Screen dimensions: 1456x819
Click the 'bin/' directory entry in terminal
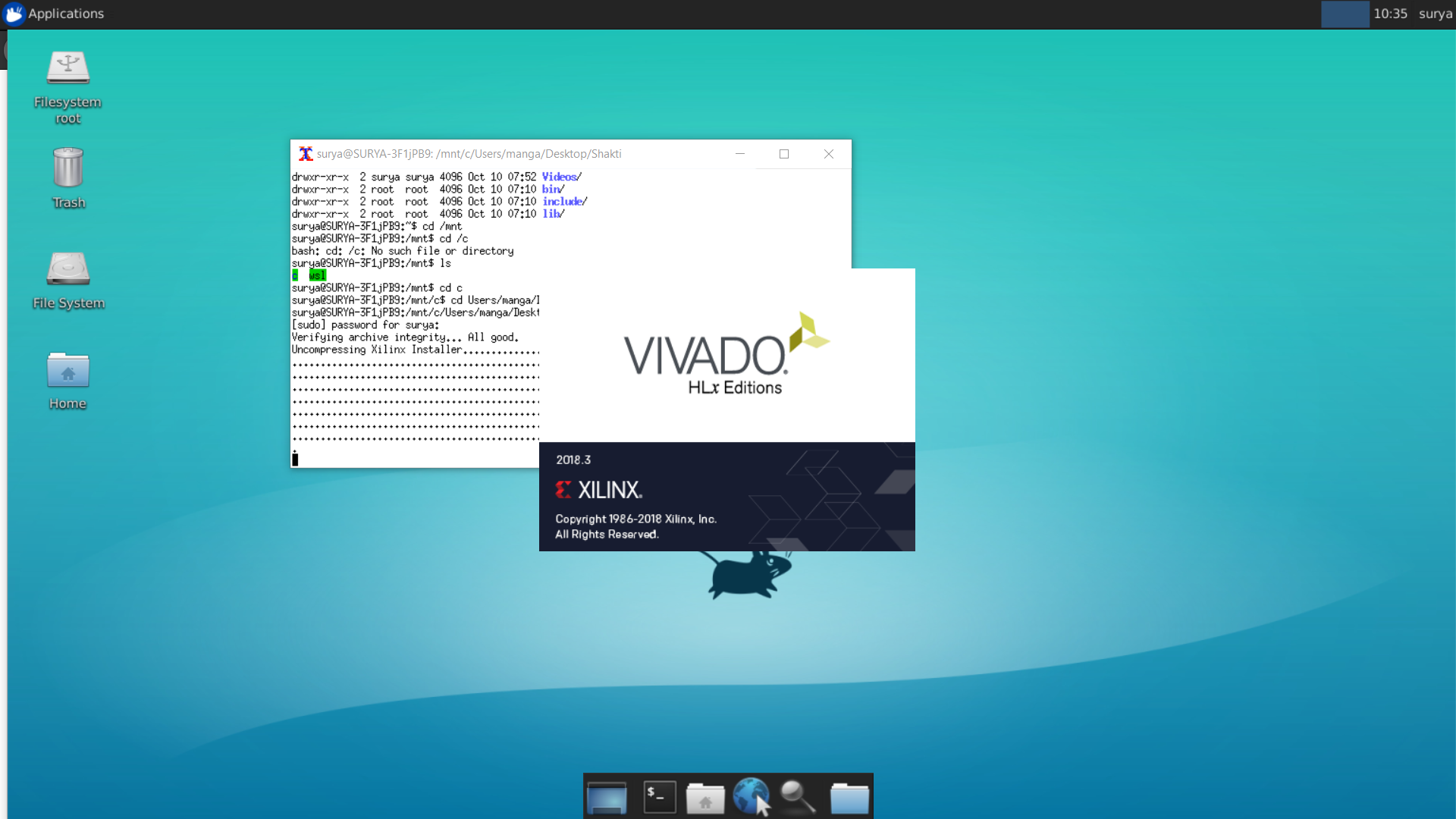point(554,190)
